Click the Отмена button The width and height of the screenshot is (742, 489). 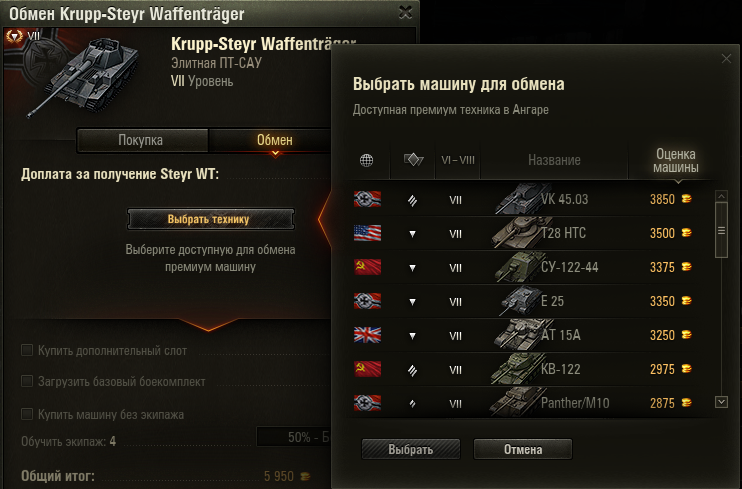(x=523, y=449)
